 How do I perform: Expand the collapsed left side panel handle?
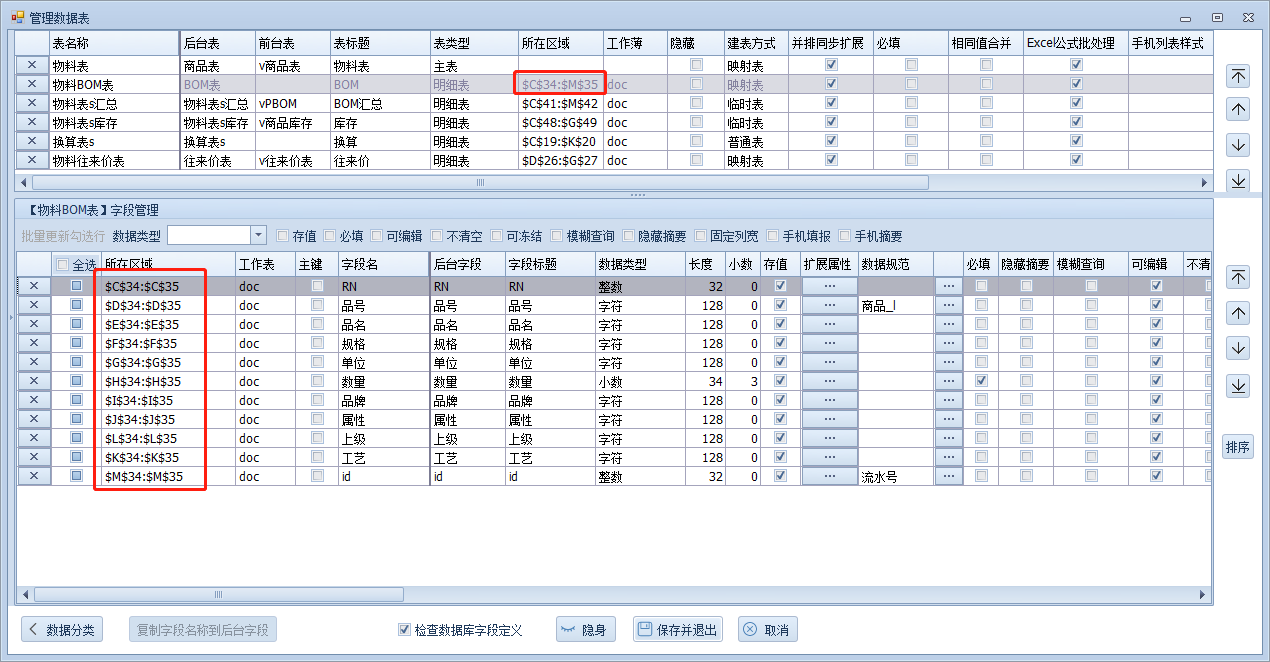click(10, 318)
